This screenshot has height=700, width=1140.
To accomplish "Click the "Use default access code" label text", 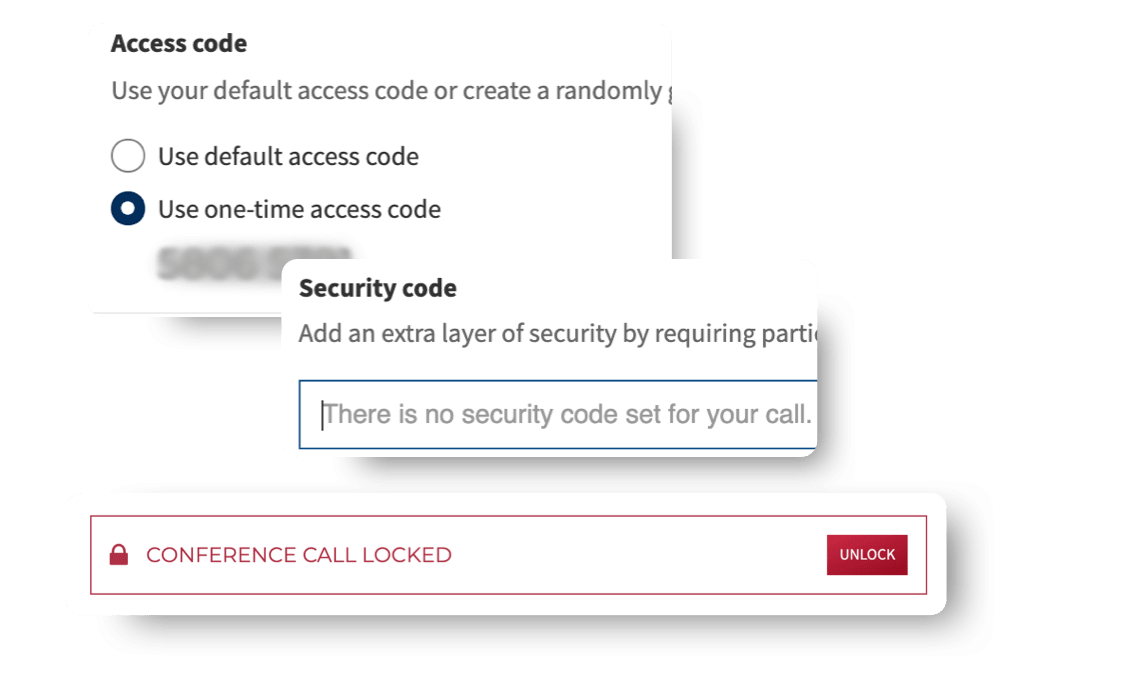I will [288, 157].
